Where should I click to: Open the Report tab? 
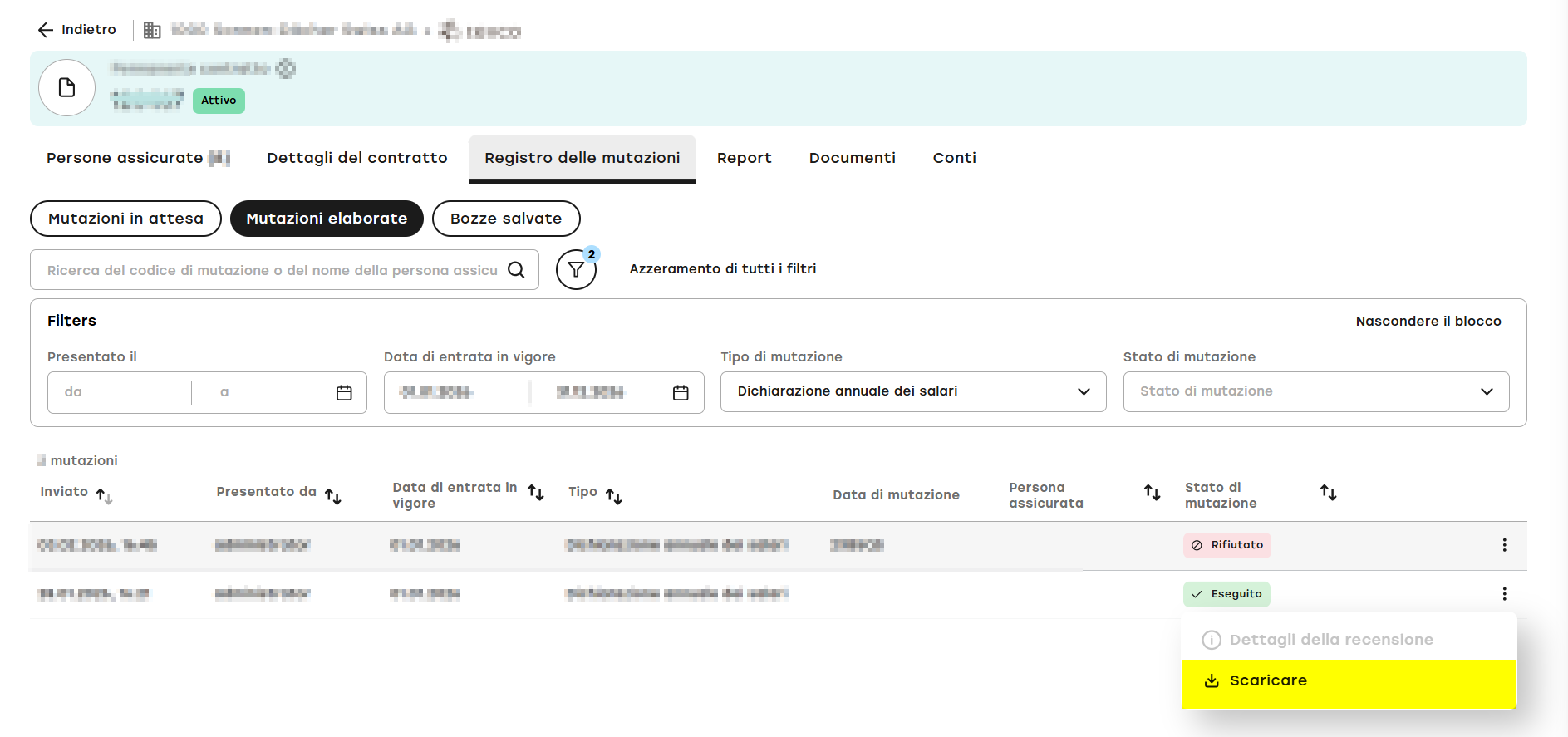tap(745, 158)
